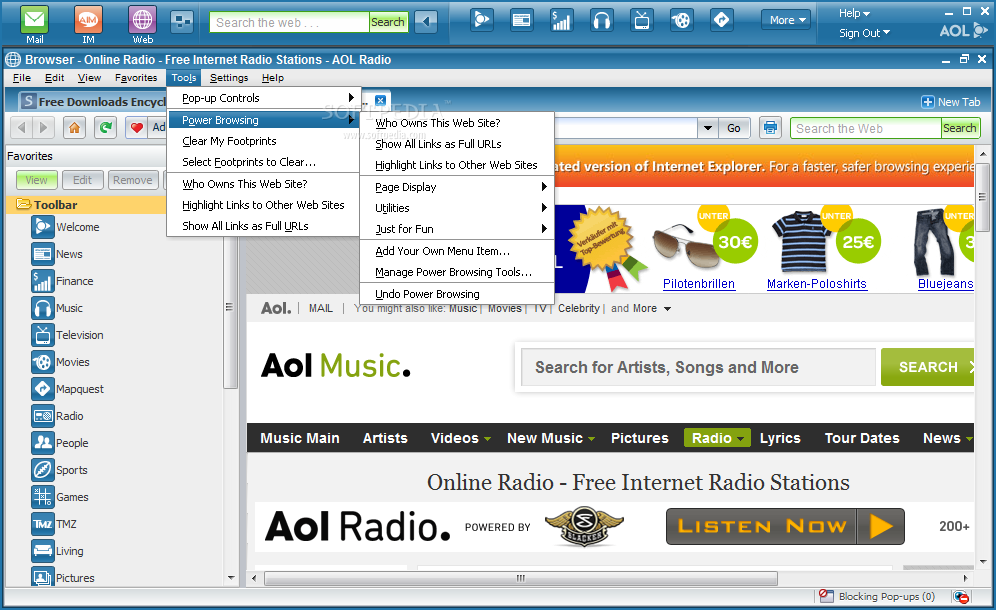Go forward with browser forward arrow
Screen dimensions: 996x610
pyautogui.click(x=43, y=128)
